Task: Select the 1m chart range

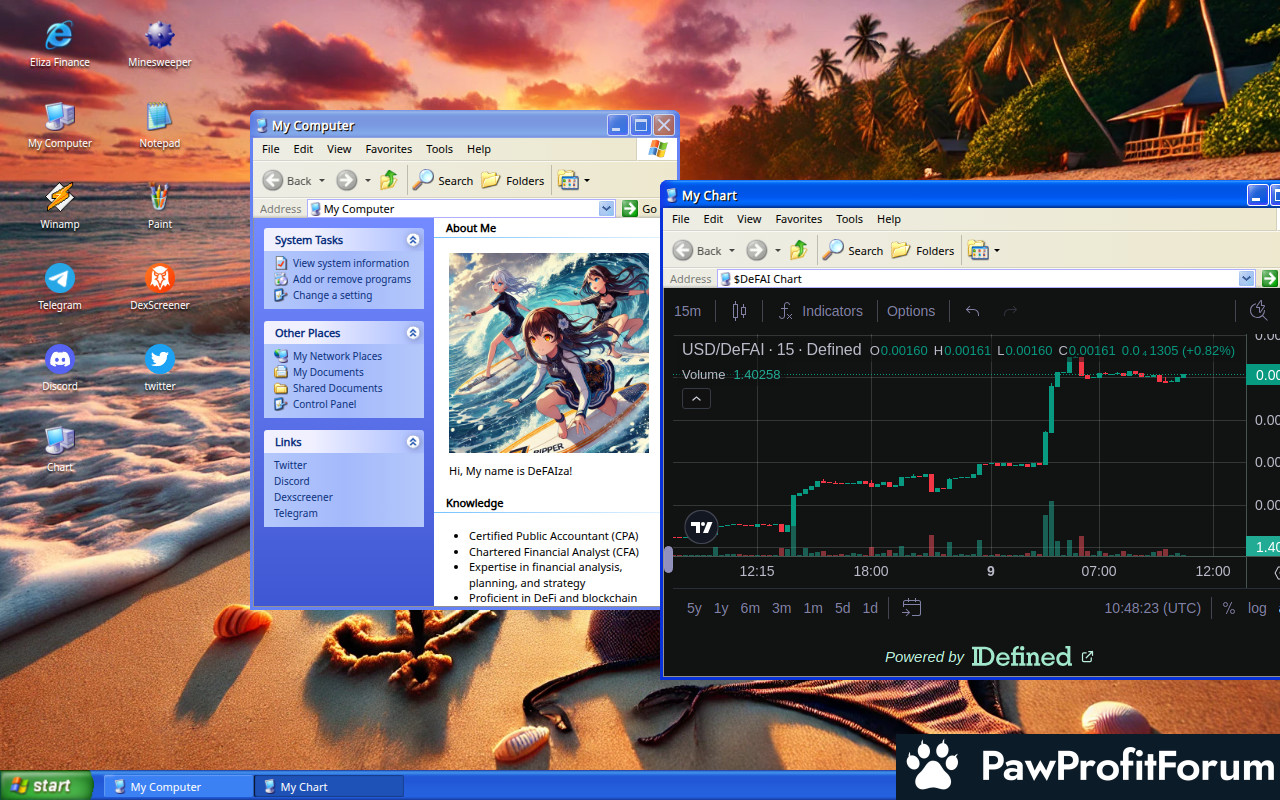Action: (x=813, y=608)
